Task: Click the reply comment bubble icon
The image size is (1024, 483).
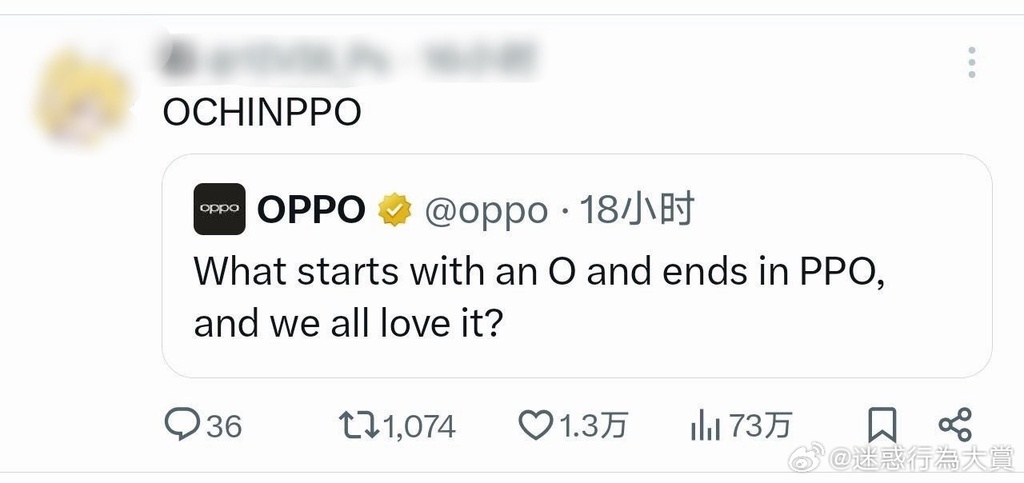Action: [x=181, y=425]
